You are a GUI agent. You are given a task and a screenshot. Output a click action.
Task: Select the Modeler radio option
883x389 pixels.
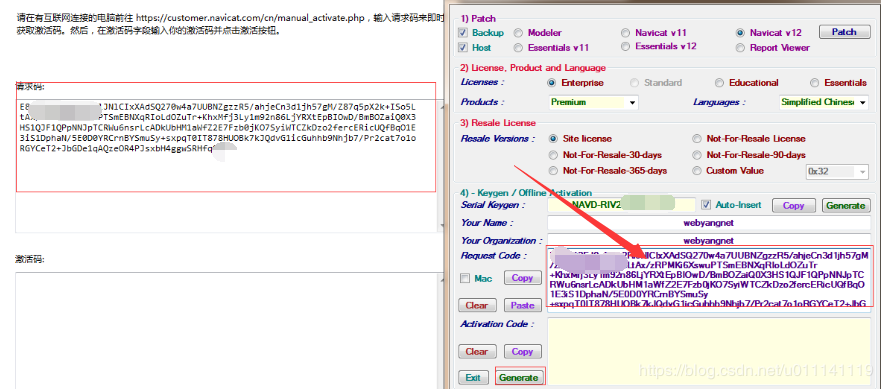(x=518, y=33)
